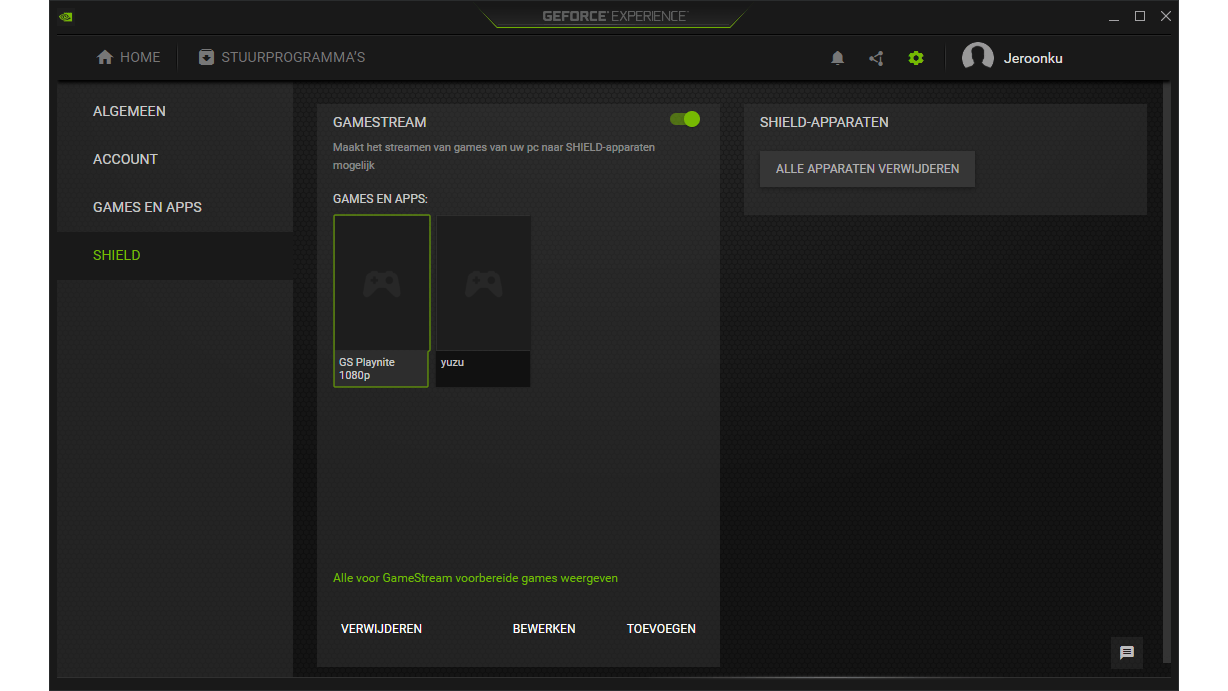The height and width of the screenshot is (691, 1228).
Task: Click the Jeroonku profile avatar
Action: tap(977, 58)
